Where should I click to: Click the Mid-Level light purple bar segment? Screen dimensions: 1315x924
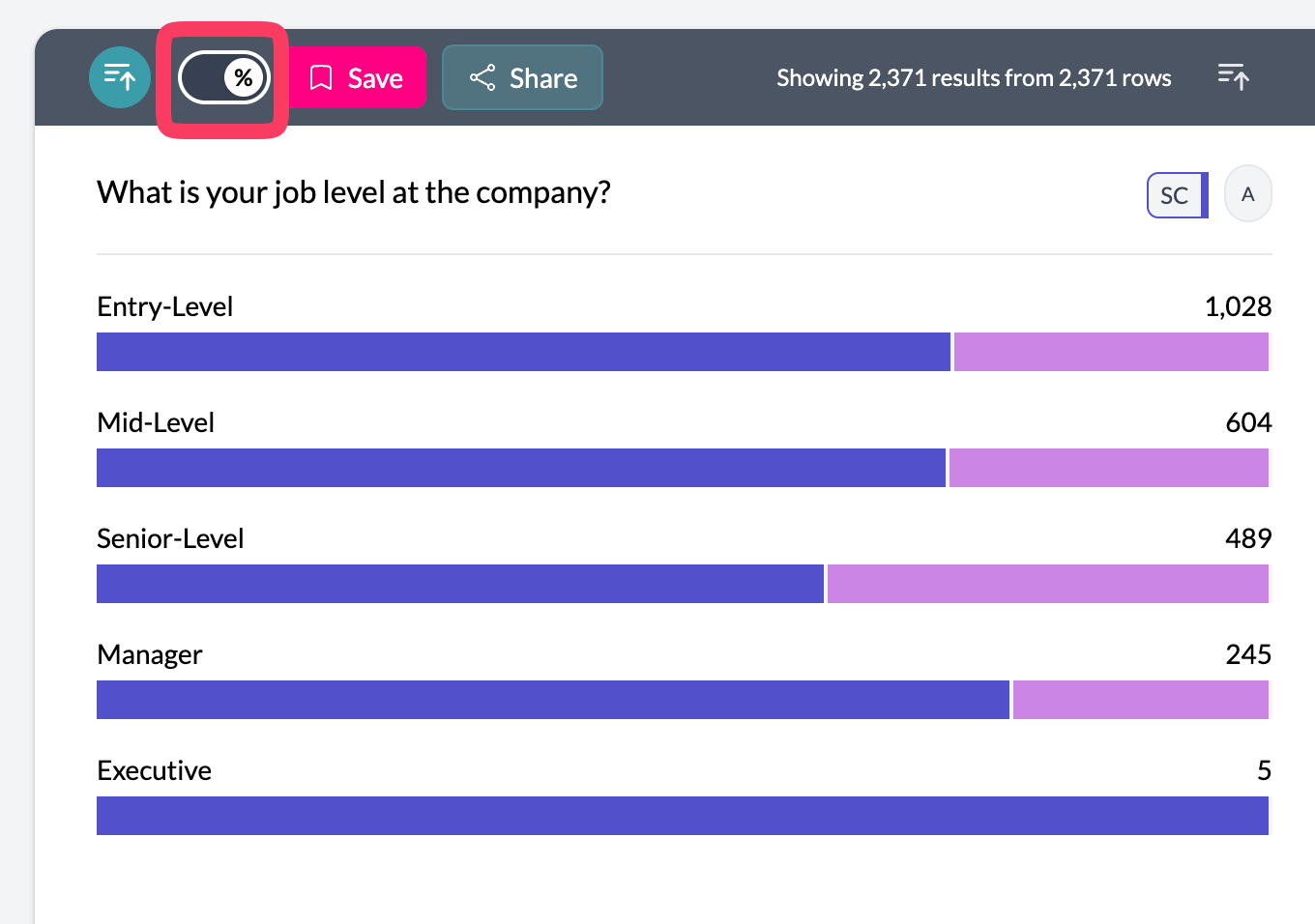[1108, 468]
